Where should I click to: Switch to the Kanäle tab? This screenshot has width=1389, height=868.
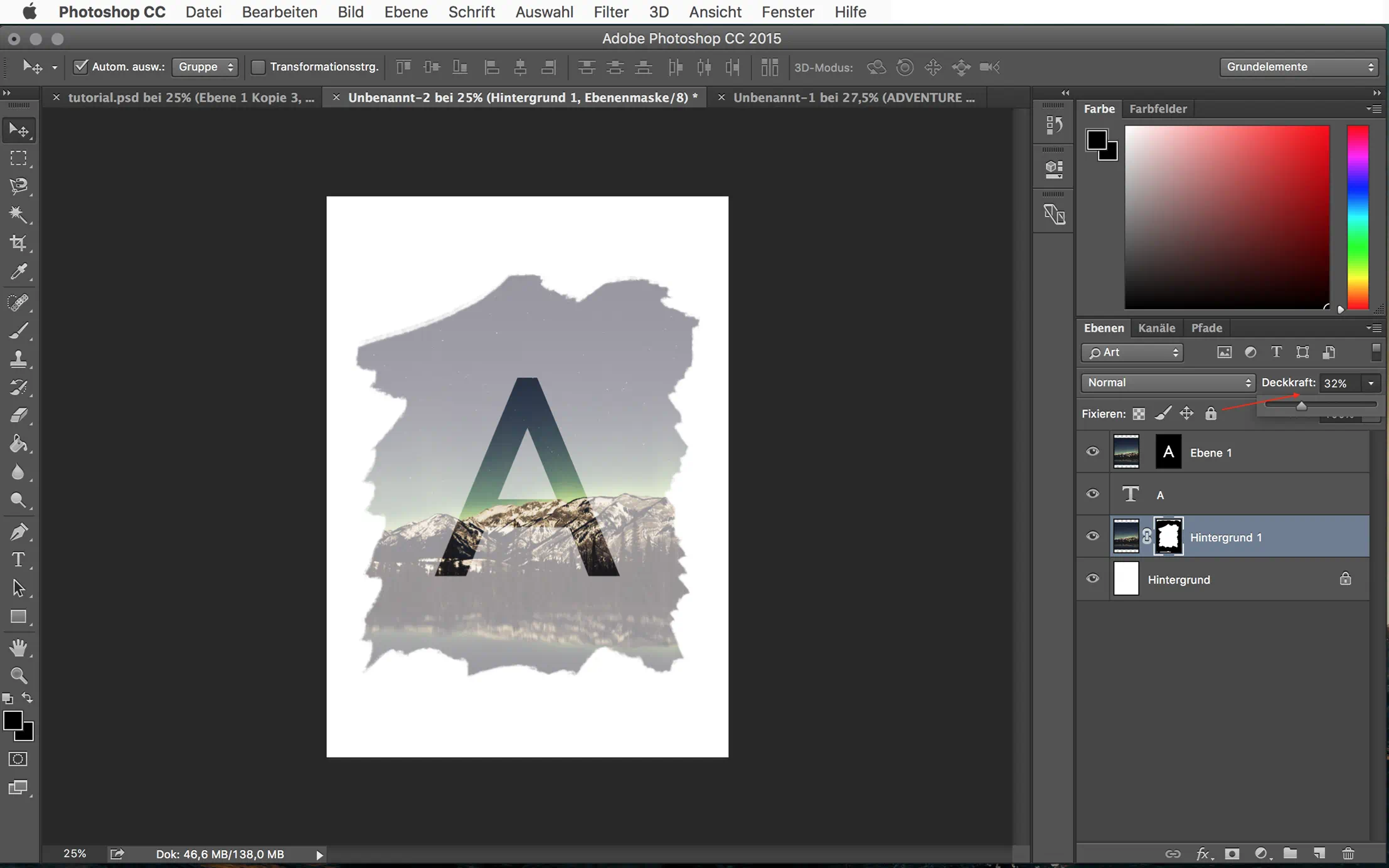pos(1156,328)
